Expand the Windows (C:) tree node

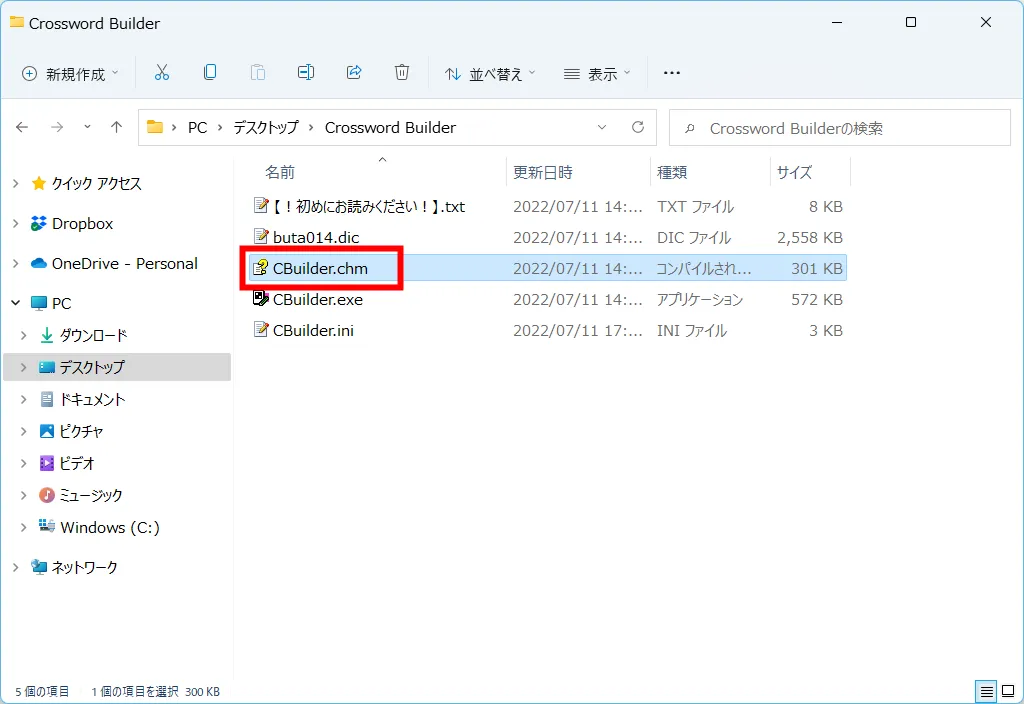tap(24, 527)
